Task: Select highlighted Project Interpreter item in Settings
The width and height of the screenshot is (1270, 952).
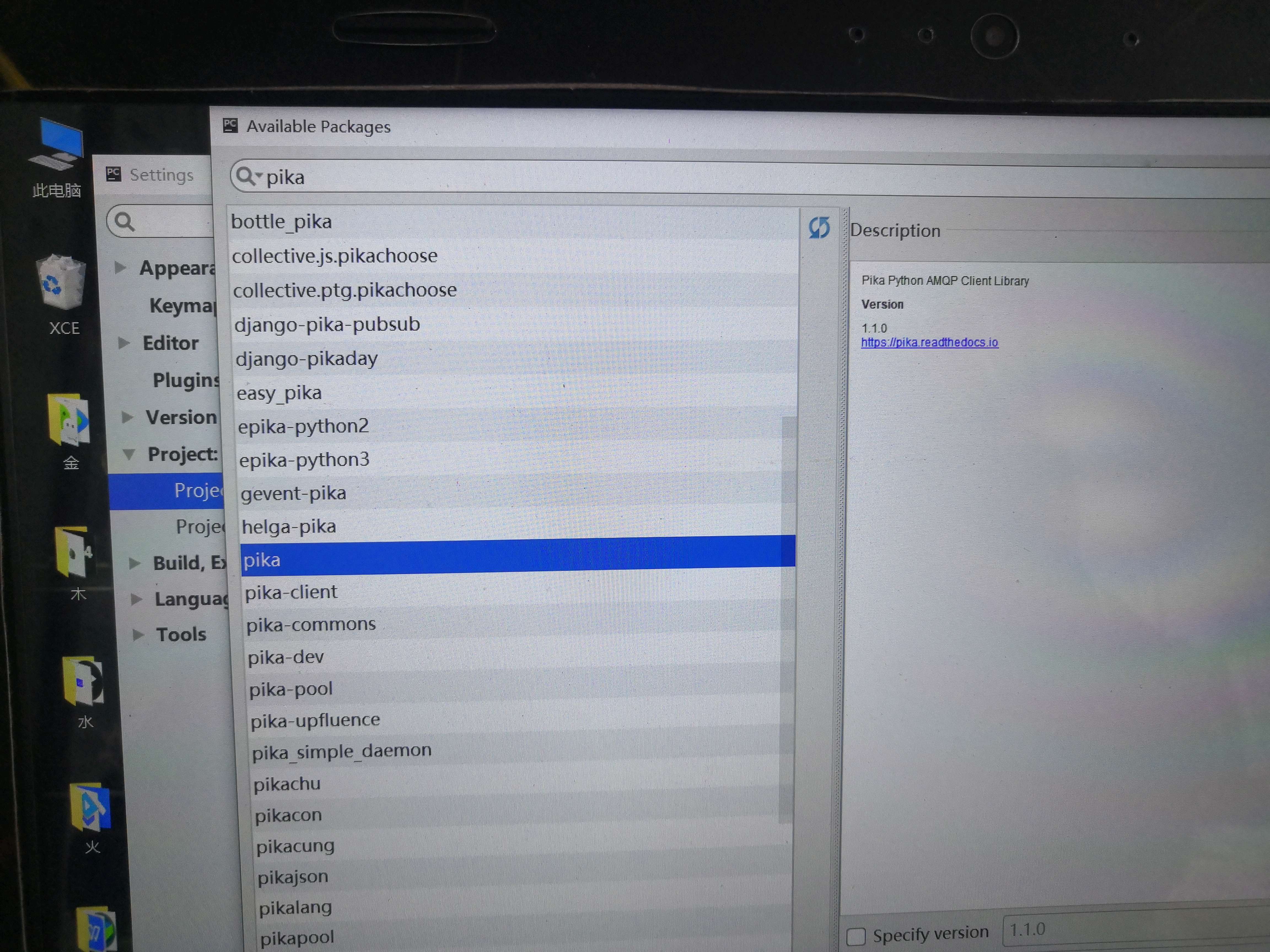Action: pyautogui.click(x=166, y=491)
